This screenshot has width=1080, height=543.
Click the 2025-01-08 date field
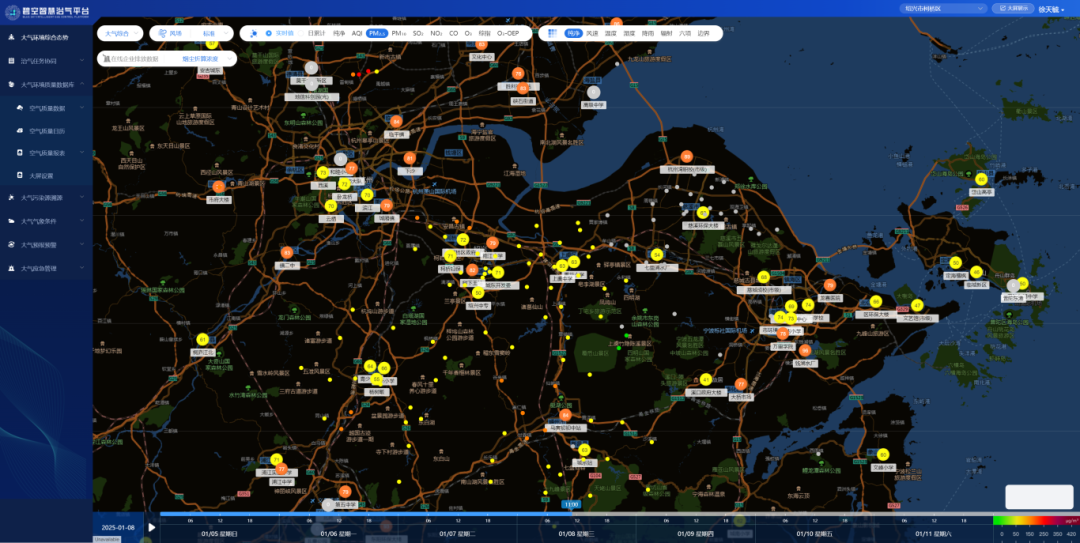click(118, 527)
